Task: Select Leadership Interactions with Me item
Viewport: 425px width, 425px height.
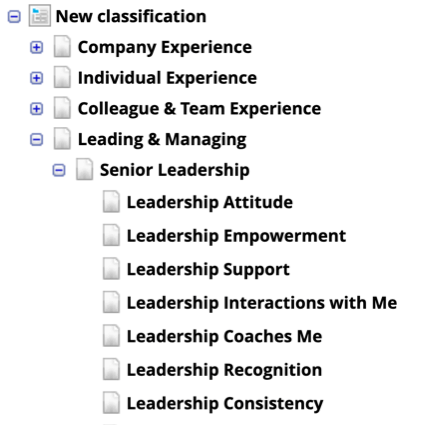Action: pos(262,303)
